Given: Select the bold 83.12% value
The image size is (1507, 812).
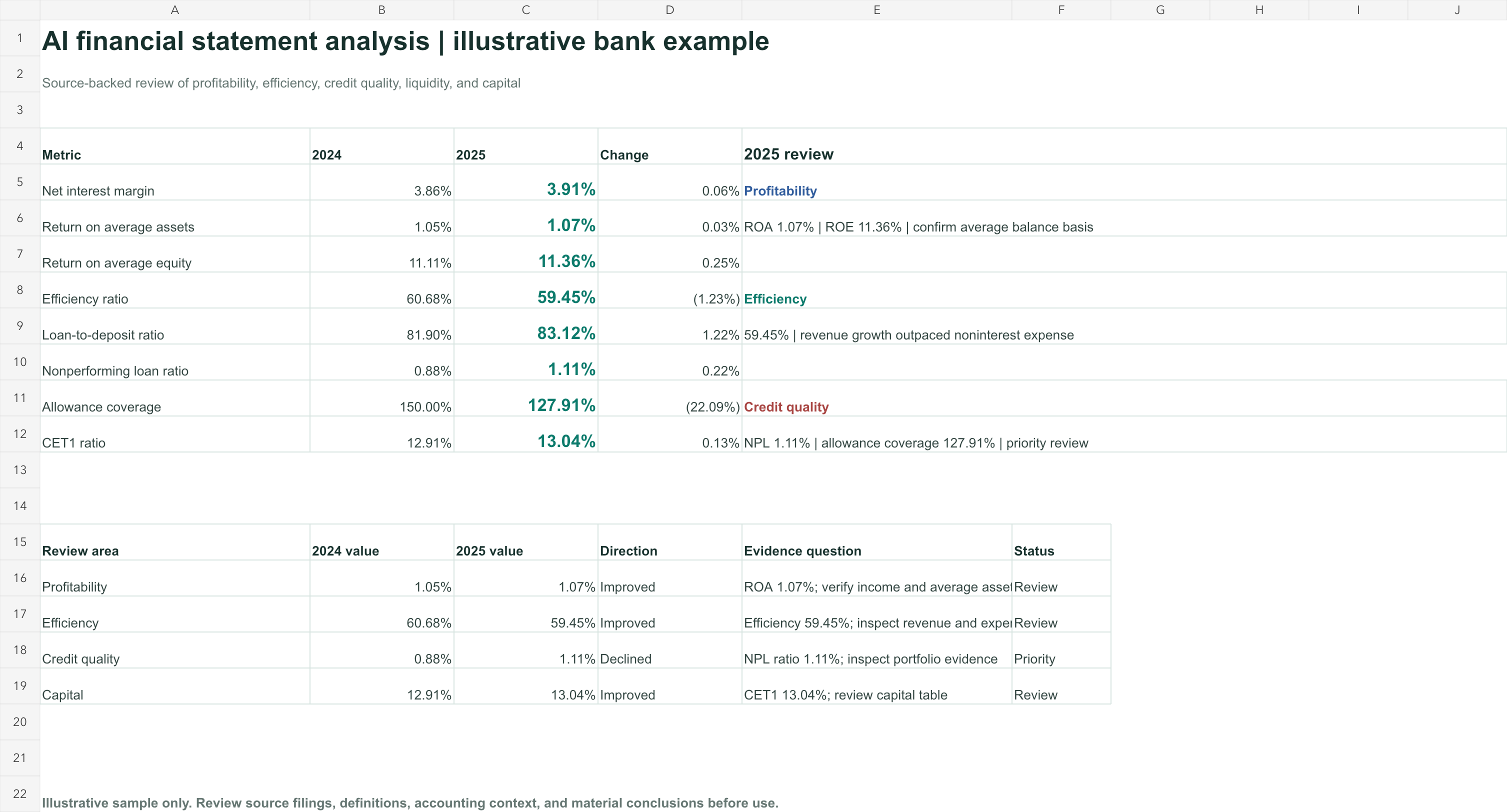Looking at the screenshot, I should click(526, 326).
